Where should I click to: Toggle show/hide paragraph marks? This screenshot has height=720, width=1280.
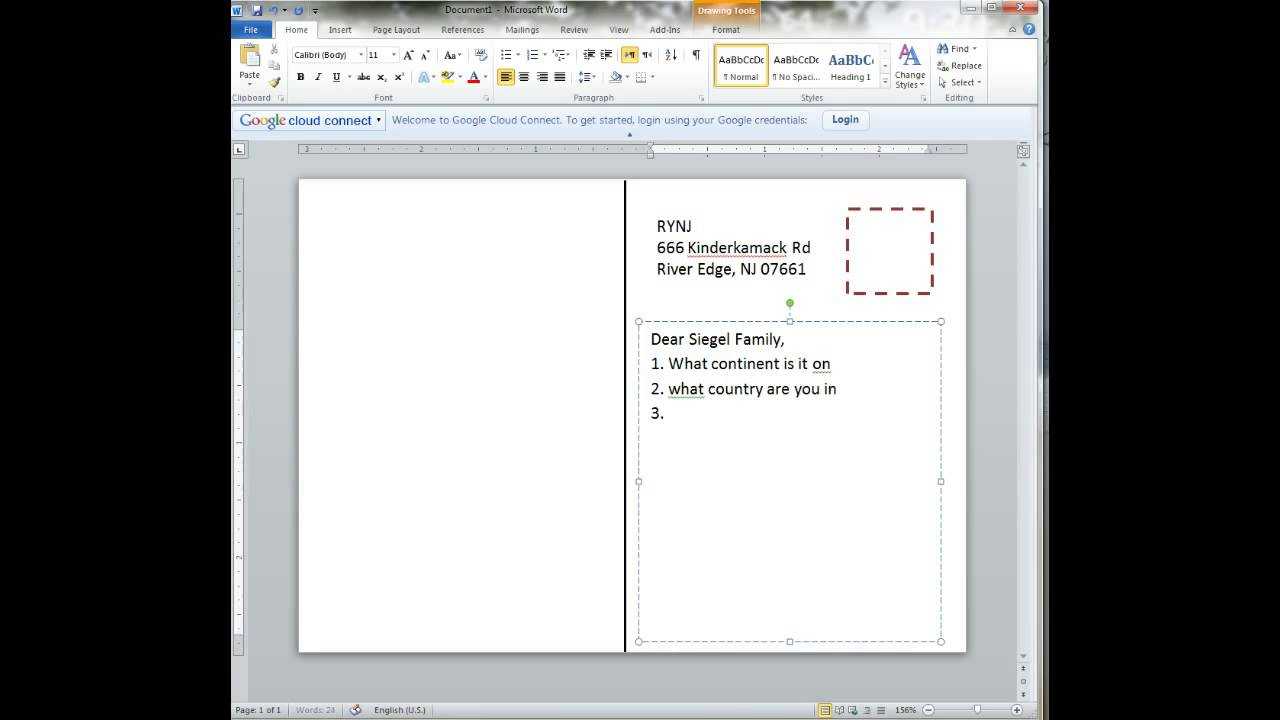pos(696,55)
